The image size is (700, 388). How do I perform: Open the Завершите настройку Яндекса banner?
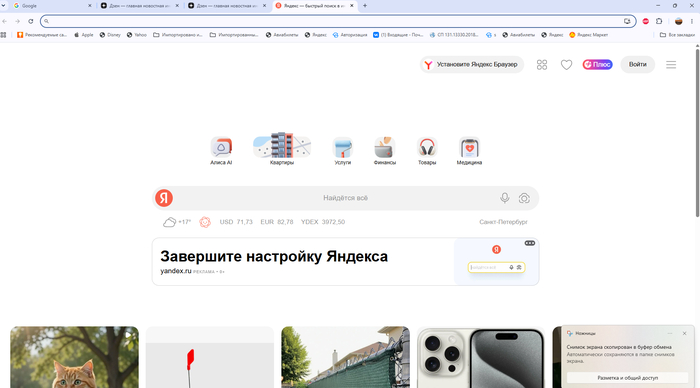click(346, 262)
